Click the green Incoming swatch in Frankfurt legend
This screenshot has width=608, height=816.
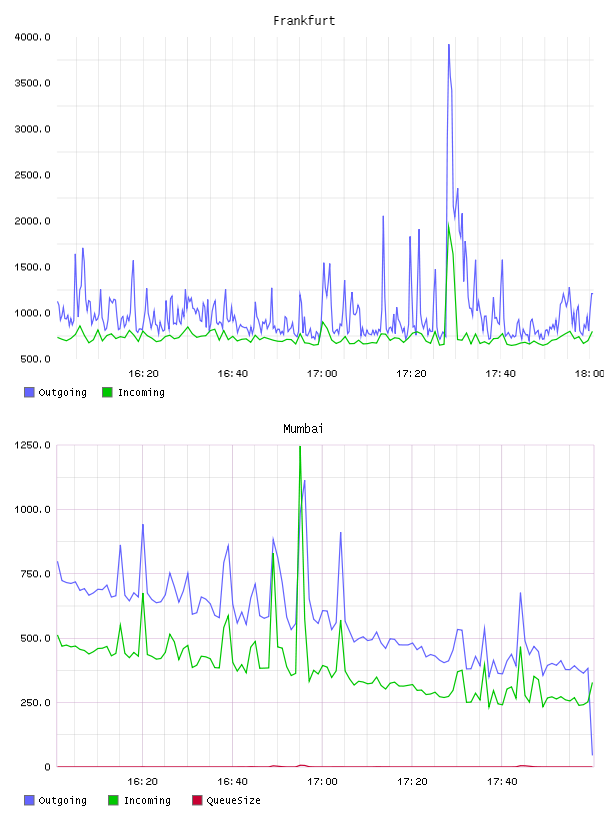(107, 392)
